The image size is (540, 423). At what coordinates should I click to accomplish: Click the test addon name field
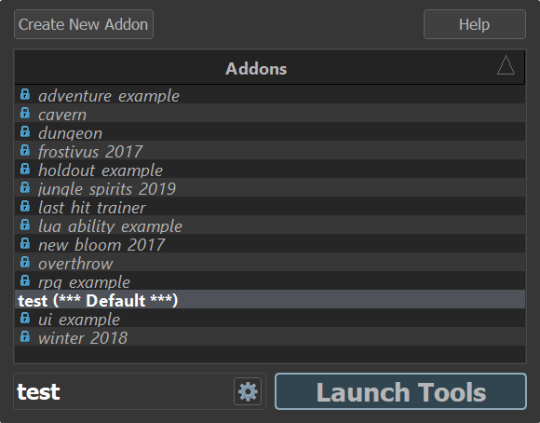pyautogui.click(x=123, y=391)
